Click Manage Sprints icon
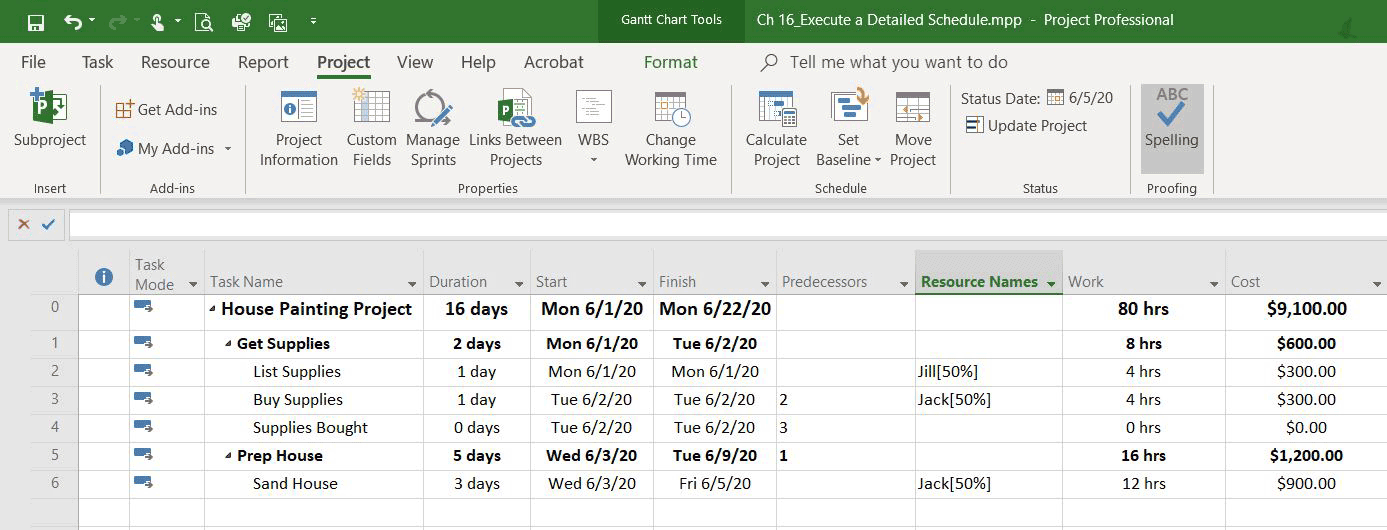Screen dimensions: 1387x530 433,108
